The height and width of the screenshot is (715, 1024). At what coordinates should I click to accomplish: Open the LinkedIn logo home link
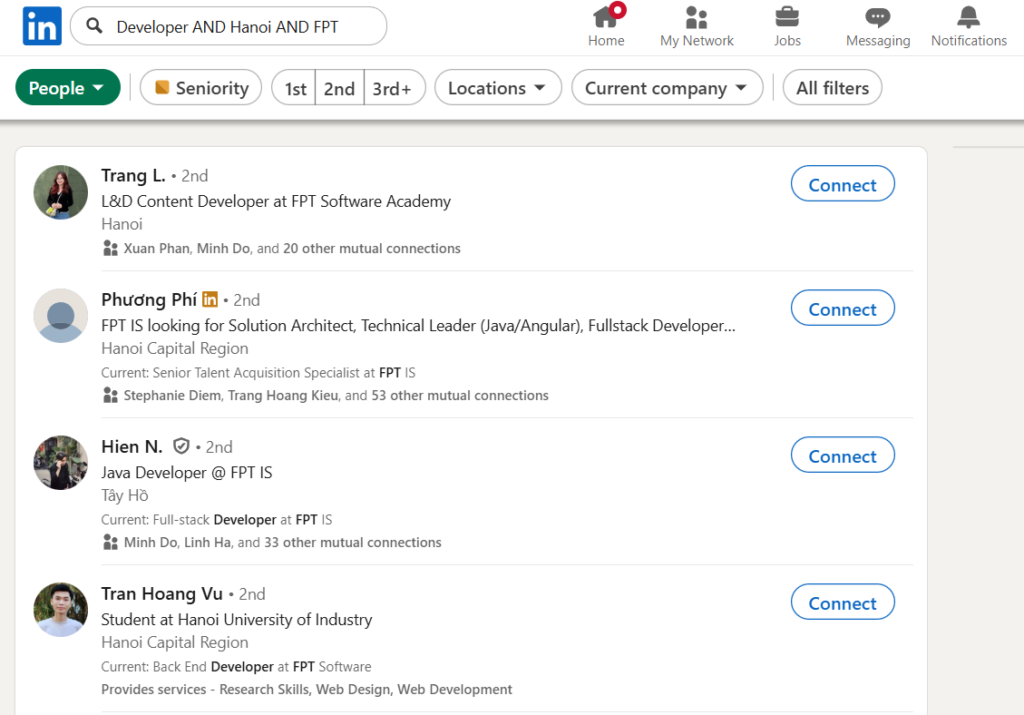coord(42,26)
